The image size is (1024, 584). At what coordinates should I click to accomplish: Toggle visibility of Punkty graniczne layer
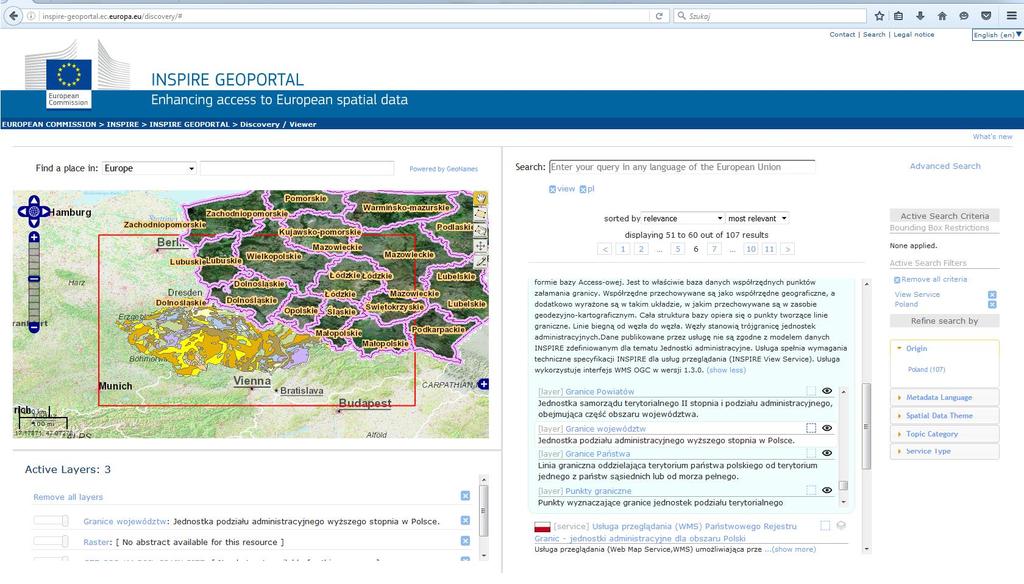click(827, 490)
